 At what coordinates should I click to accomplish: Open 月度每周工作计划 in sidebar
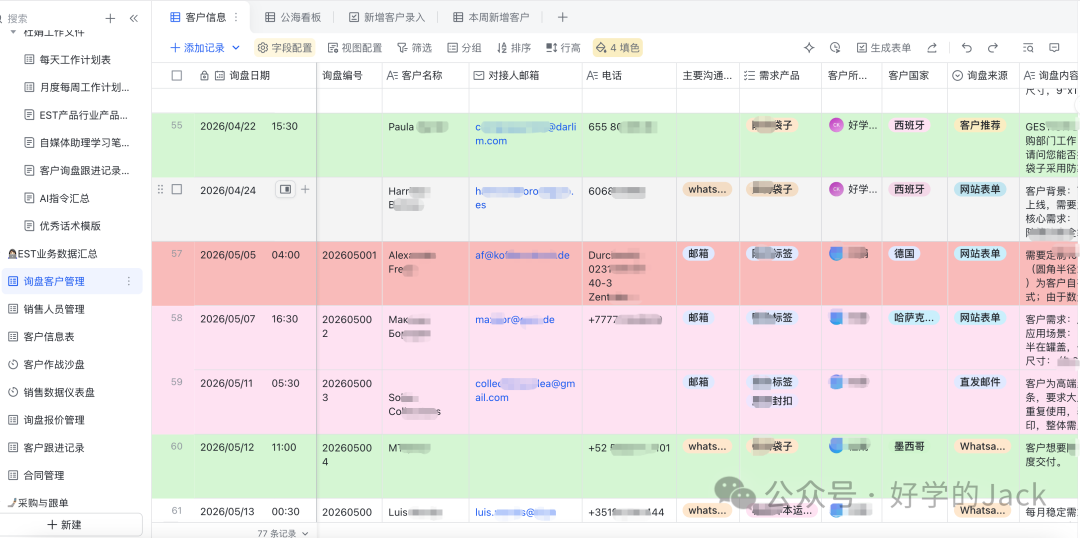tap(76, 87)
